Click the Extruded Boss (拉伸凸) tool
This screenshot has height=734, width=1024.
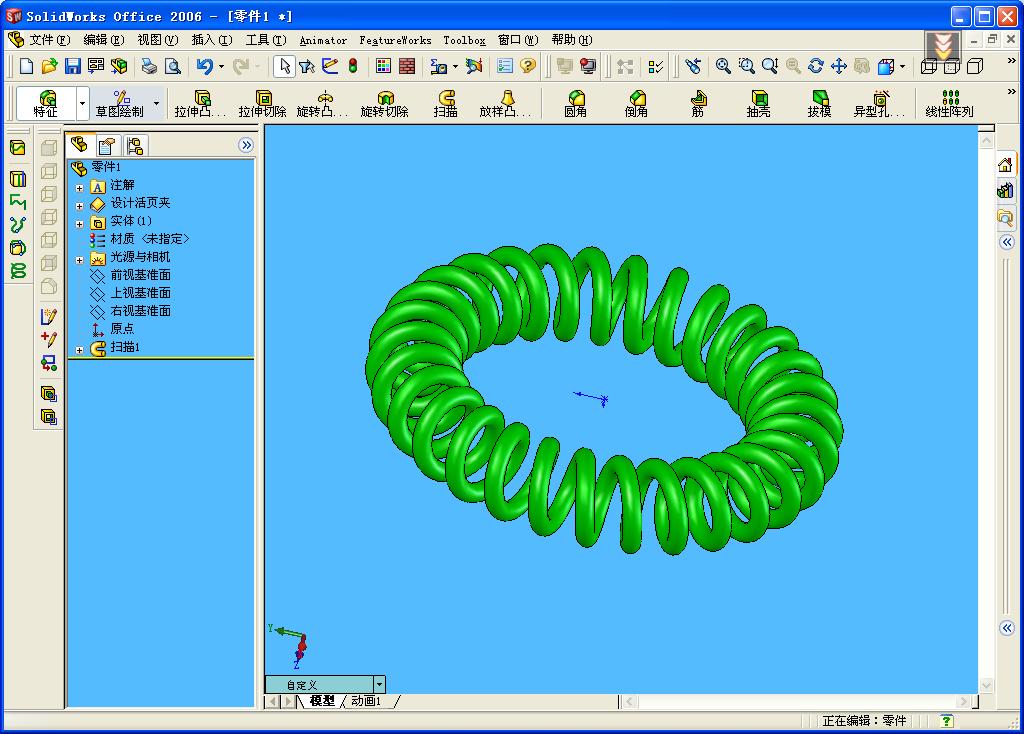pyautogui.click(x=200, y=104)
